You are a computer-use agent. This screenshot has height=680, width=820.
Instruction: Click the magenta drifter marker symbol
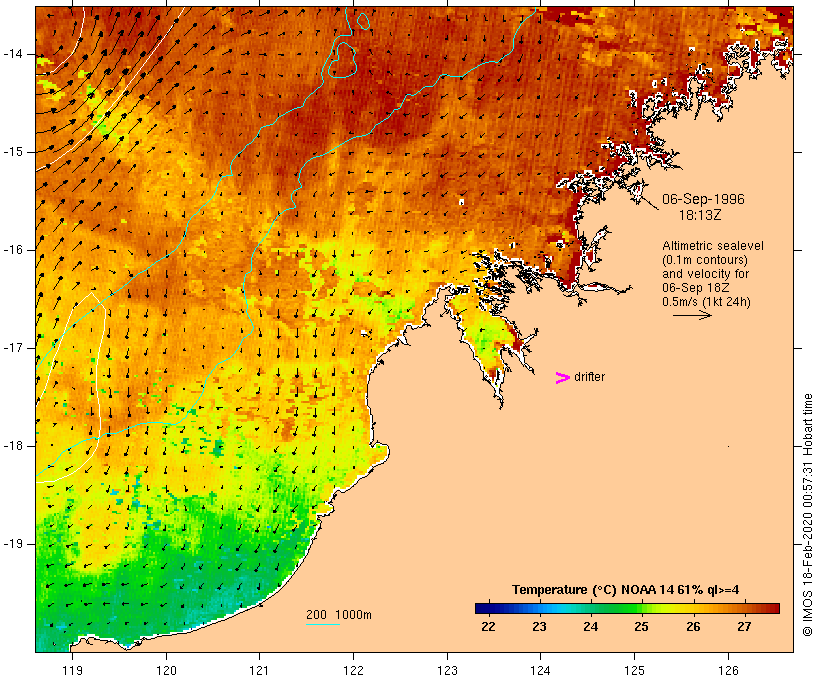point(563,378)
